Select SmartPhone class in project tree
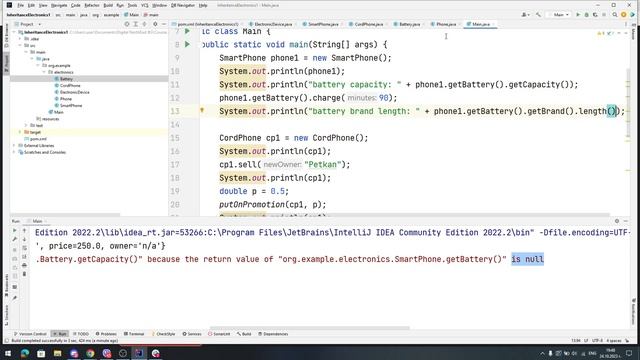The image size is (640, 360). tap(71, 105)
